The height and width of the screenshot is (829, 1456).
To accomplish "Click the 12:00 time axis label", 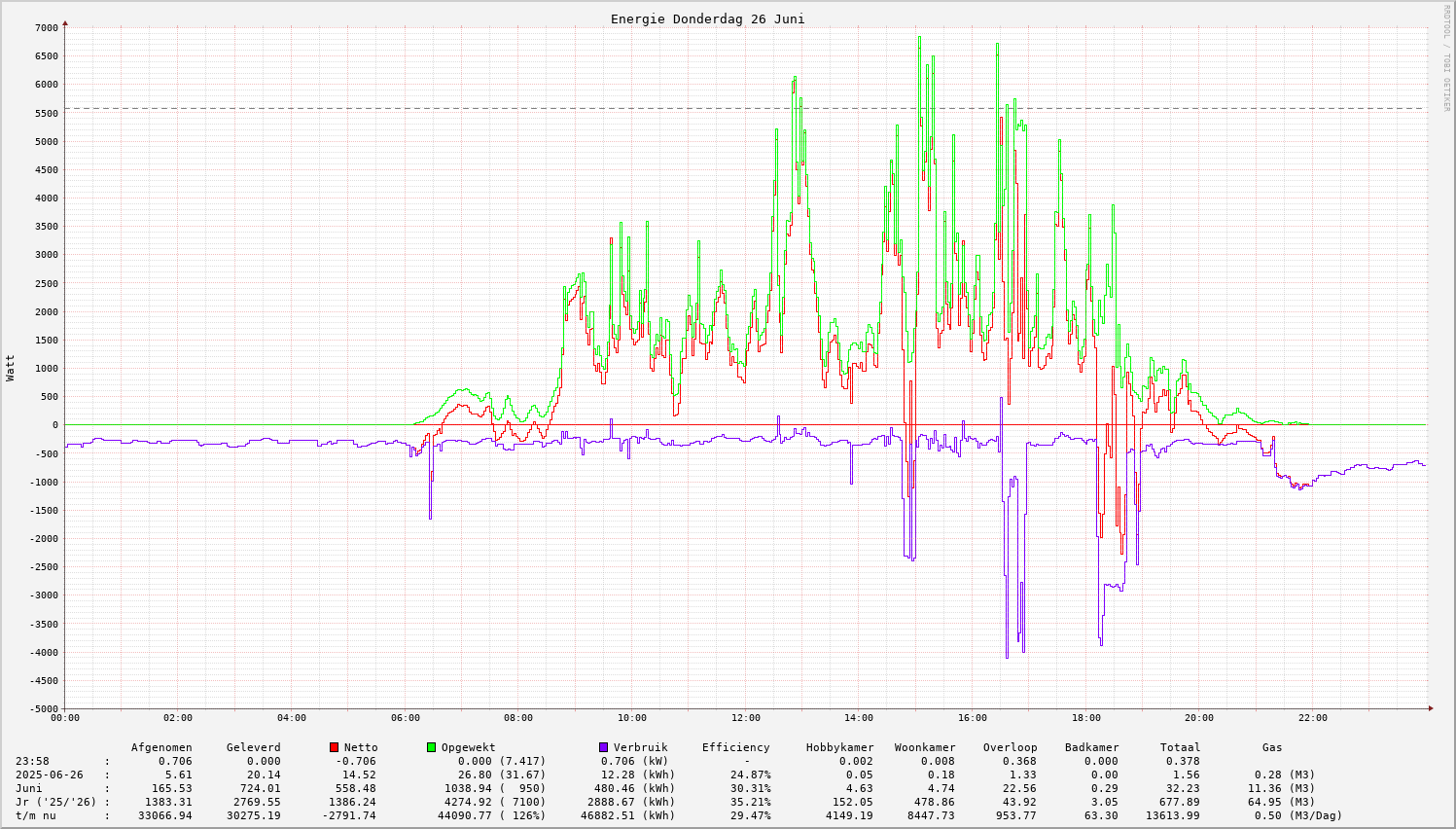I will pos(745,718).
